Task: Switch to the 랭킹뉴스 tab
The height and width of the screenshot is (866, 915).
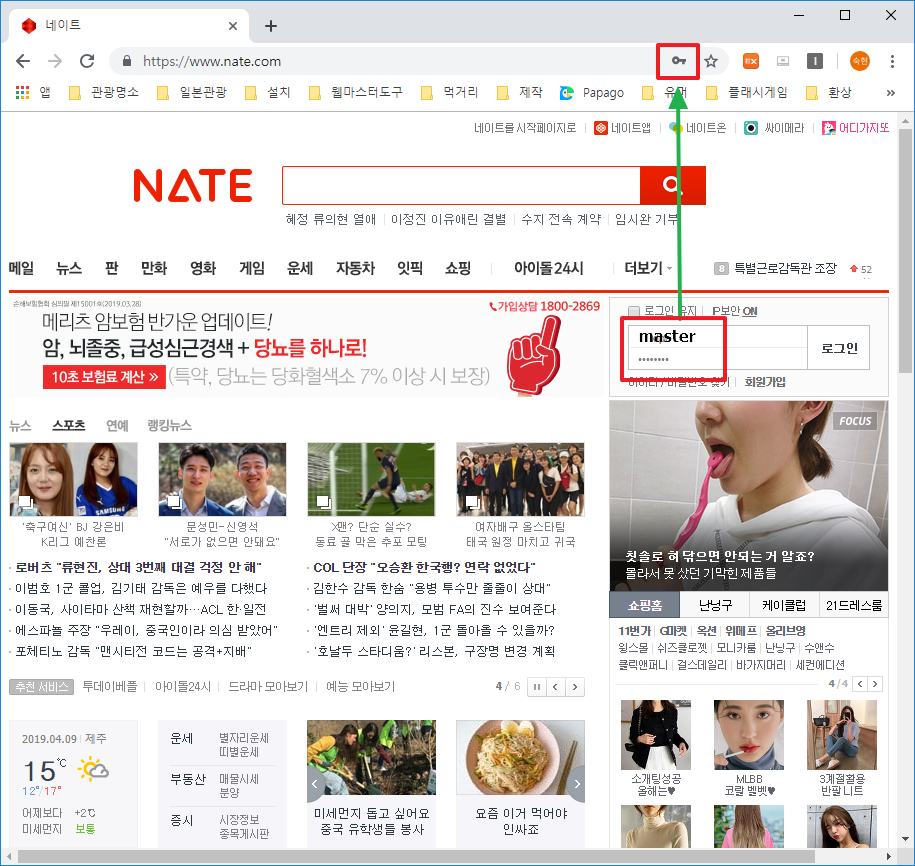Action: [x=169, y=425]
